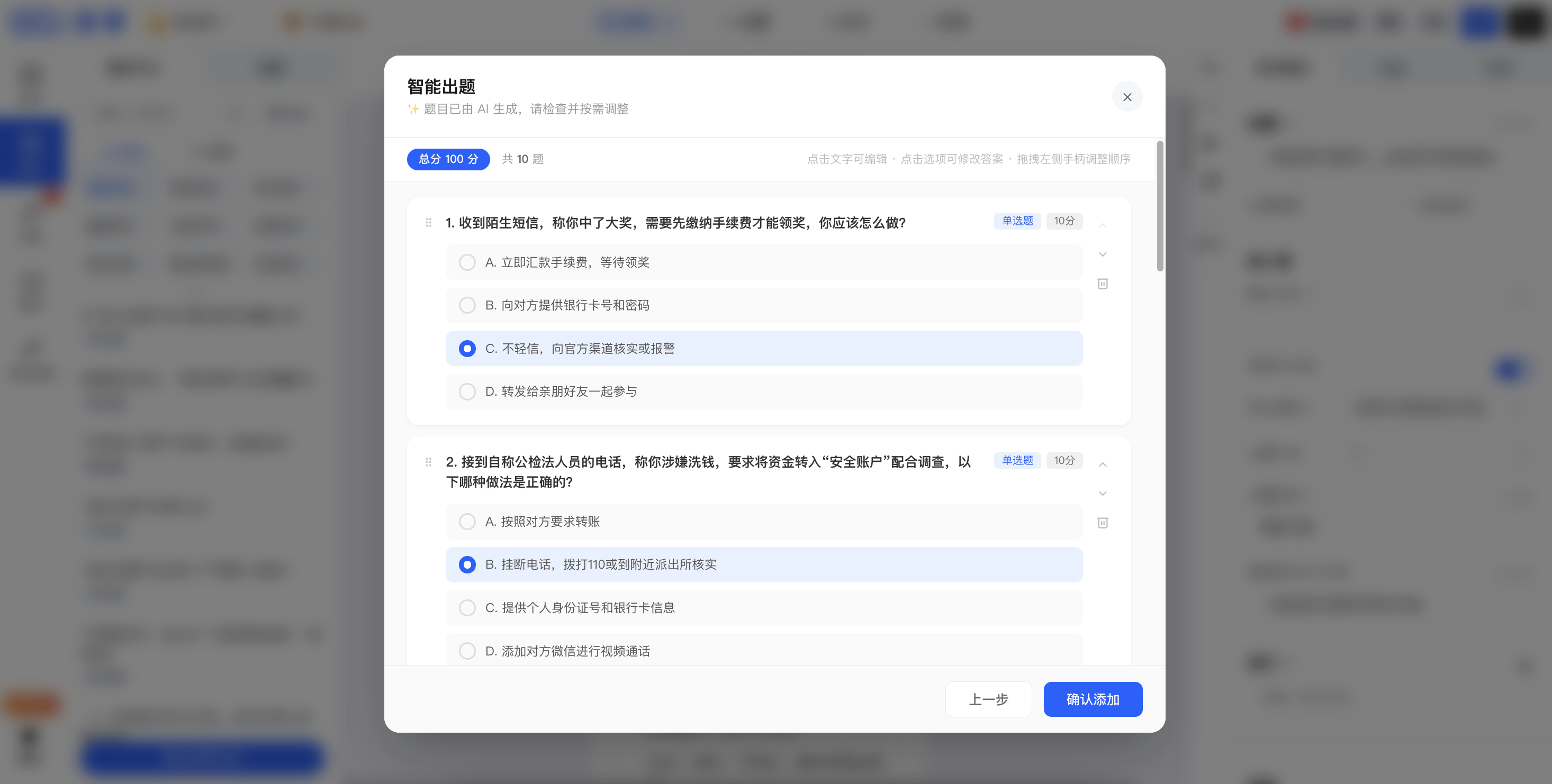Close the 智能出题 dialog
The width and height of the screenshot is (1552, 784).
1126,96
